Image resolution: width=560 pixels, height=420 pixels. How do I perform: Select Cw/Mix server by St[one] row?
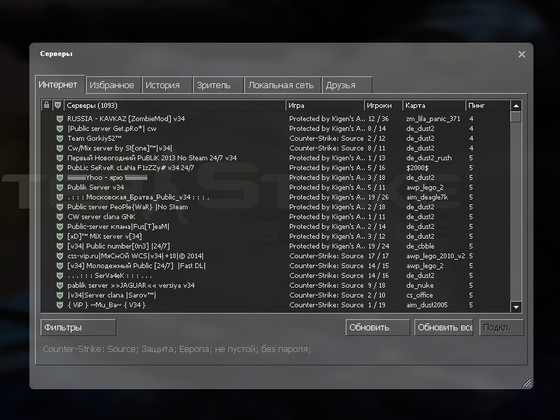tap(275, 148)
